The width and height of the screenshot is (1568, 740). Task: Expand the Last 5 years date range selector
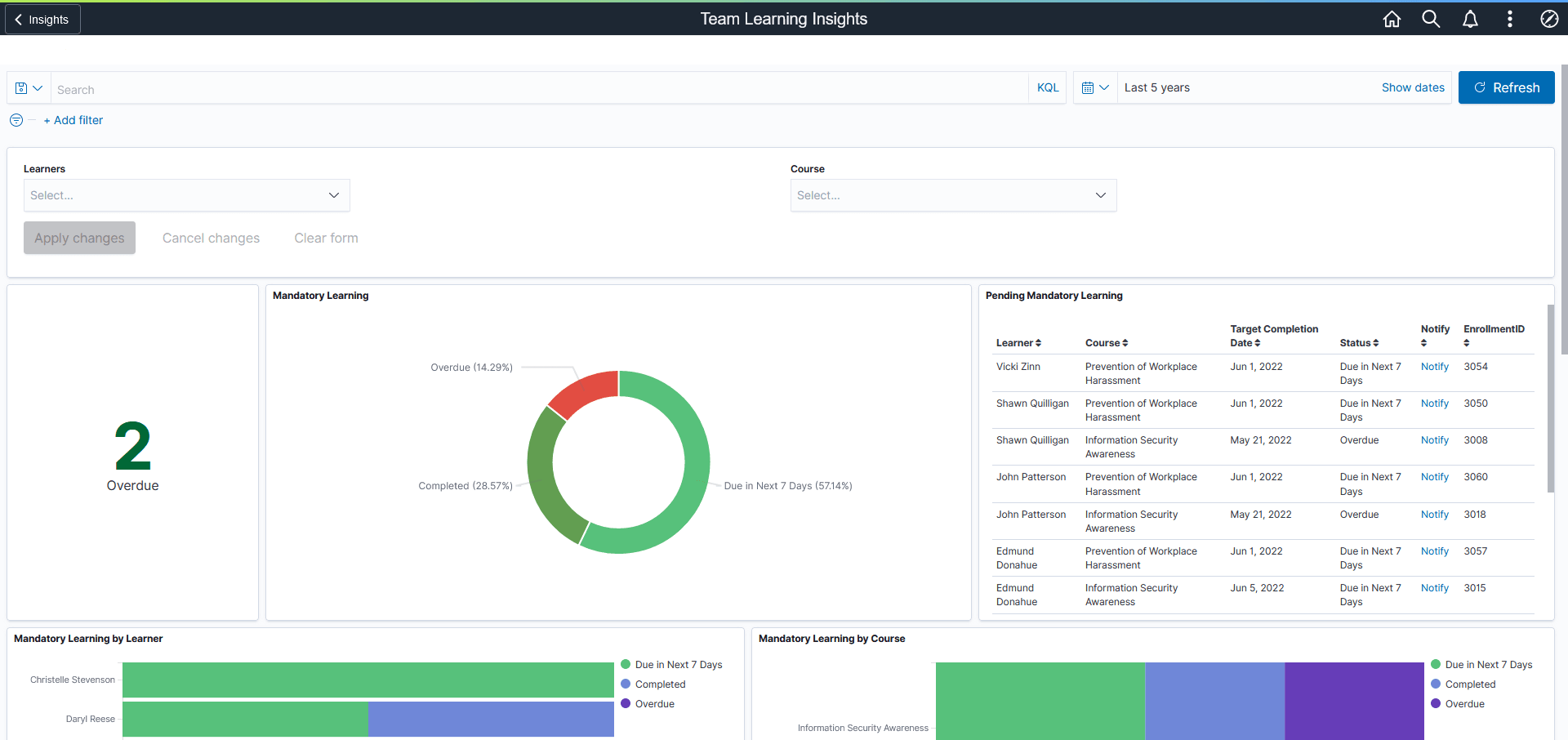pos(1156,87)
